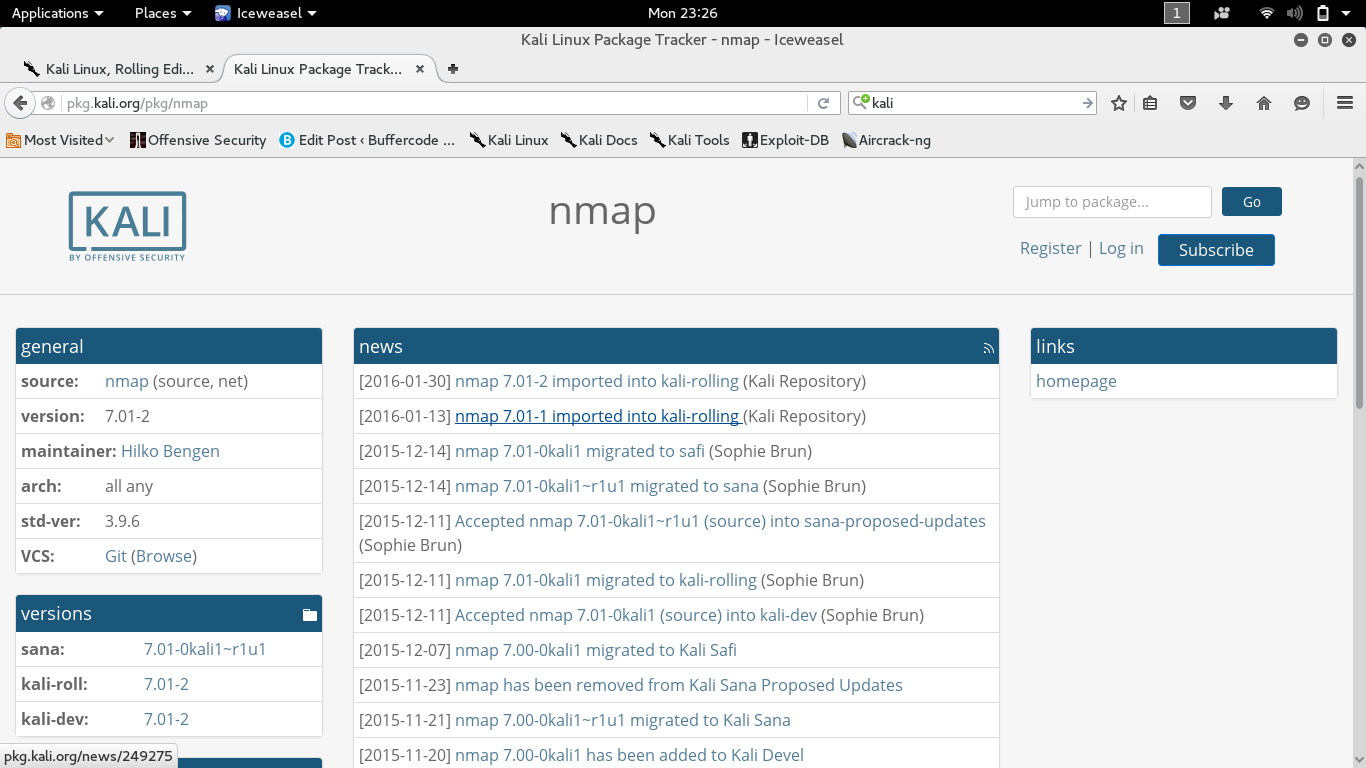Open the Exploit-DB bookmark
This screenshot has height=768, width=1366.
click(x=785, y=140)
